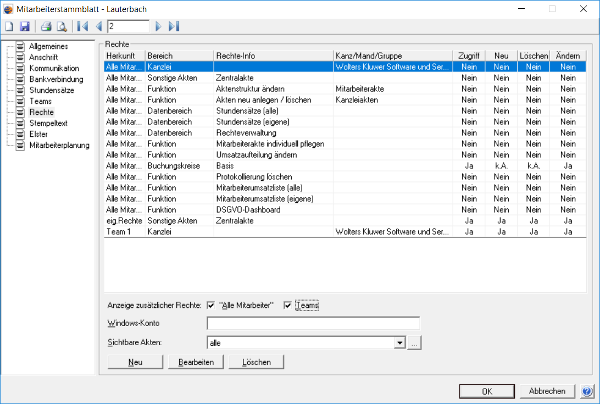Click the app icon in title bar
Image resolution: width=600 pixels, height=404 pixels.
coord(8,9)
